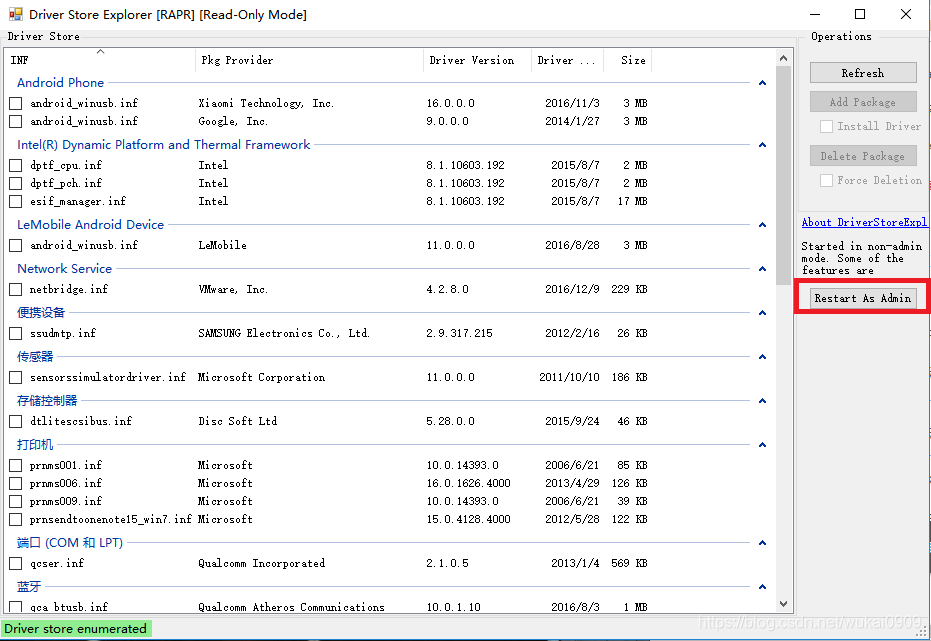Image resolution: width=931 pixels, height=641 pixels.
Task: Minimize the Driver Store Explorer window
Action: pos(815,14)
